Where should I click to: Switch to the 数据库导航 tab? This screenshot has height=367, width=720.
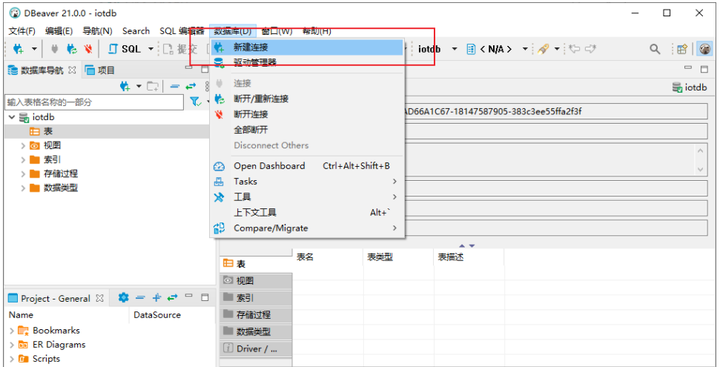tap(41, 70)
